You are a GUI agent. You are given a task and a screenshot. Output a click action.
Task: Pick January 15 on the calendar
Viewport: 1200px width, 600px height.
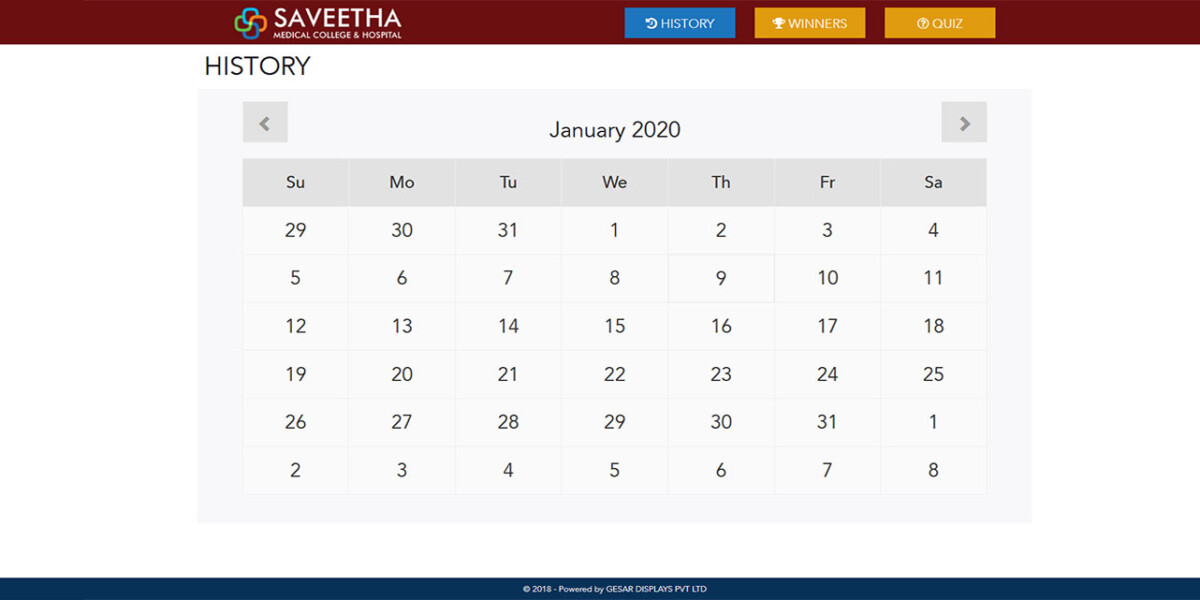[x=614, y=326]
